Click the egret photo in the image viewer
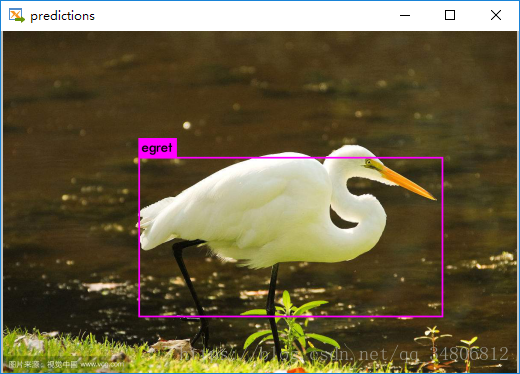This screenshot has width=520, height=374. 260,202
